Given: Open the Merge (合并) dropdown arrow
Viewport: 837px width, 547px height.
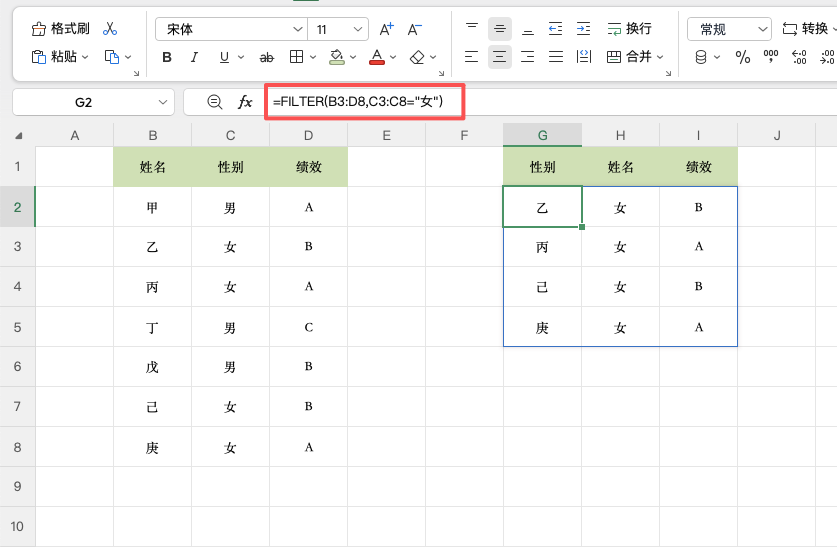Looking at the screenshot, I should [660, 57].
